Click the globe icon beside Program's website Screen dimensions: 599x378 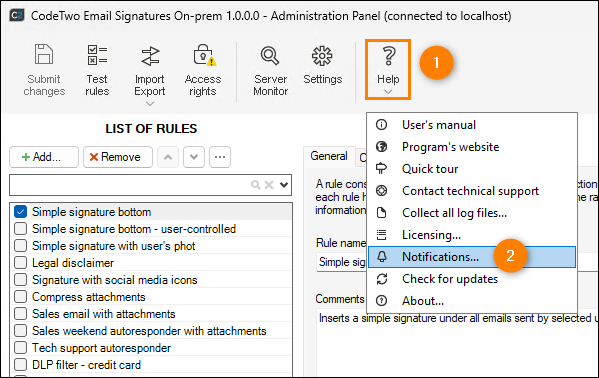pos(381,147)
